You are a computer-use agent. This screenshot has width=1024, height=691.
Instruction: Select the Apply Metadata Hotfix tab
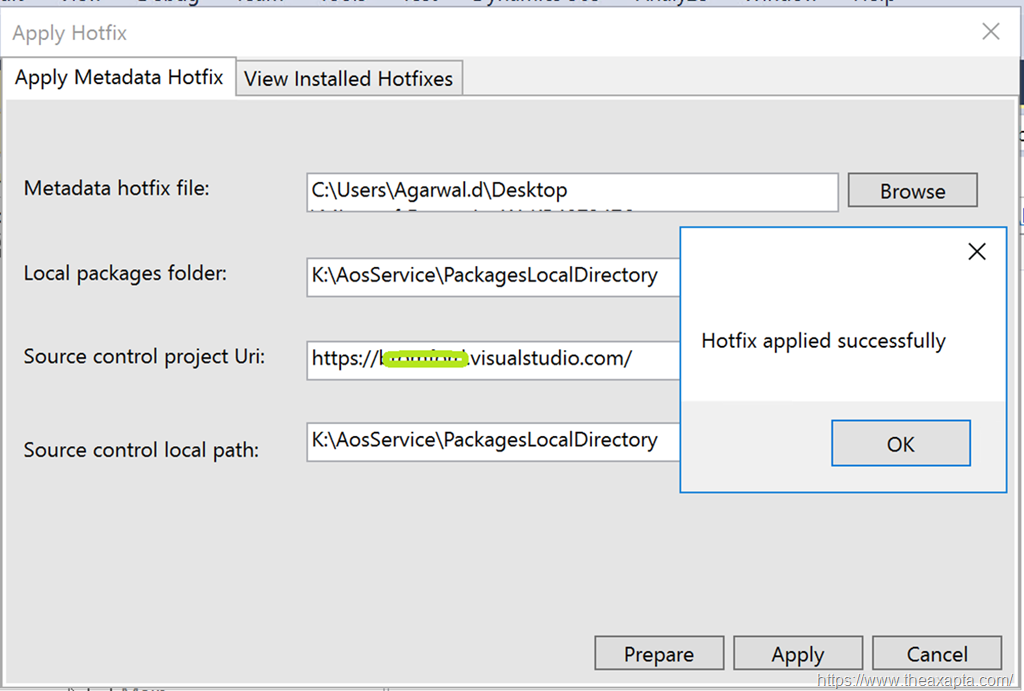point(119,77)
